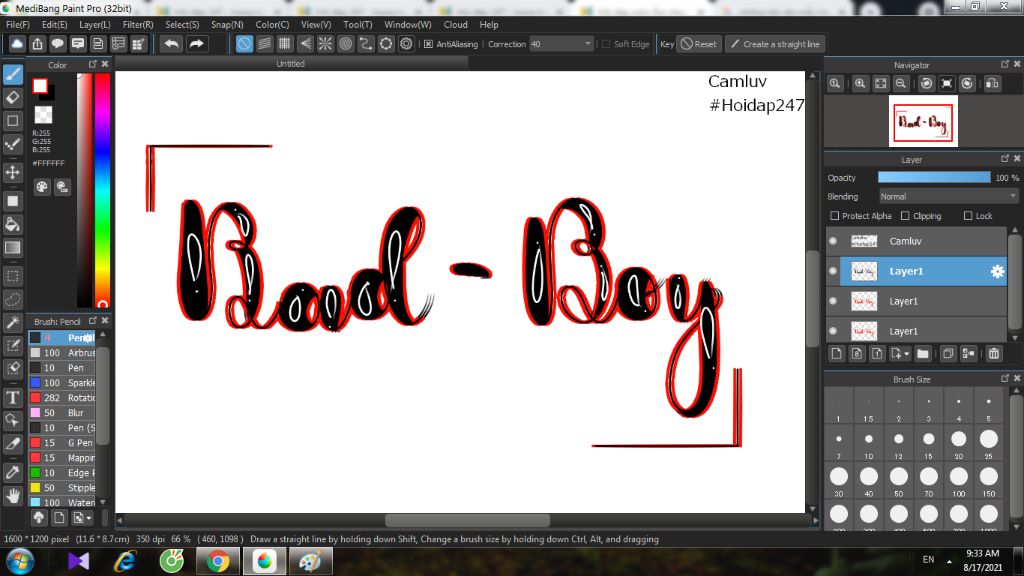Open the Snap menu

click(x=227, y=25)
